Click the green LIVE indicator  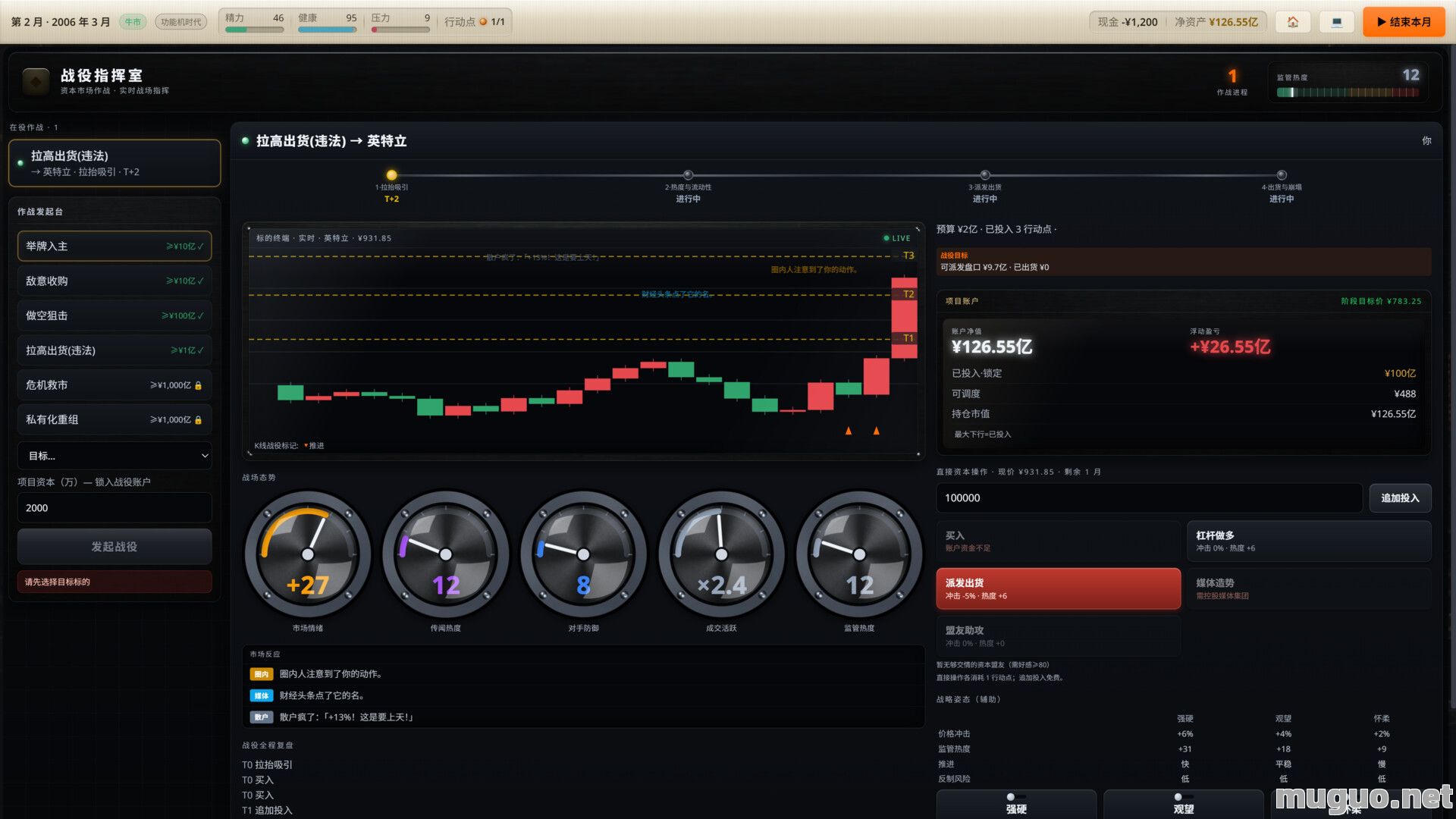(x=897, y=238)
